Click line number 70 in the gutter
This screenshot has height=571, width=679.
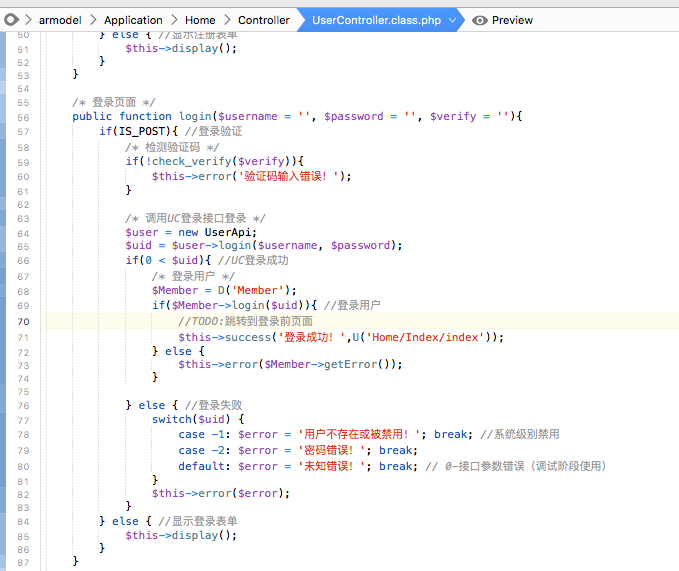click(x=23, y=322)
